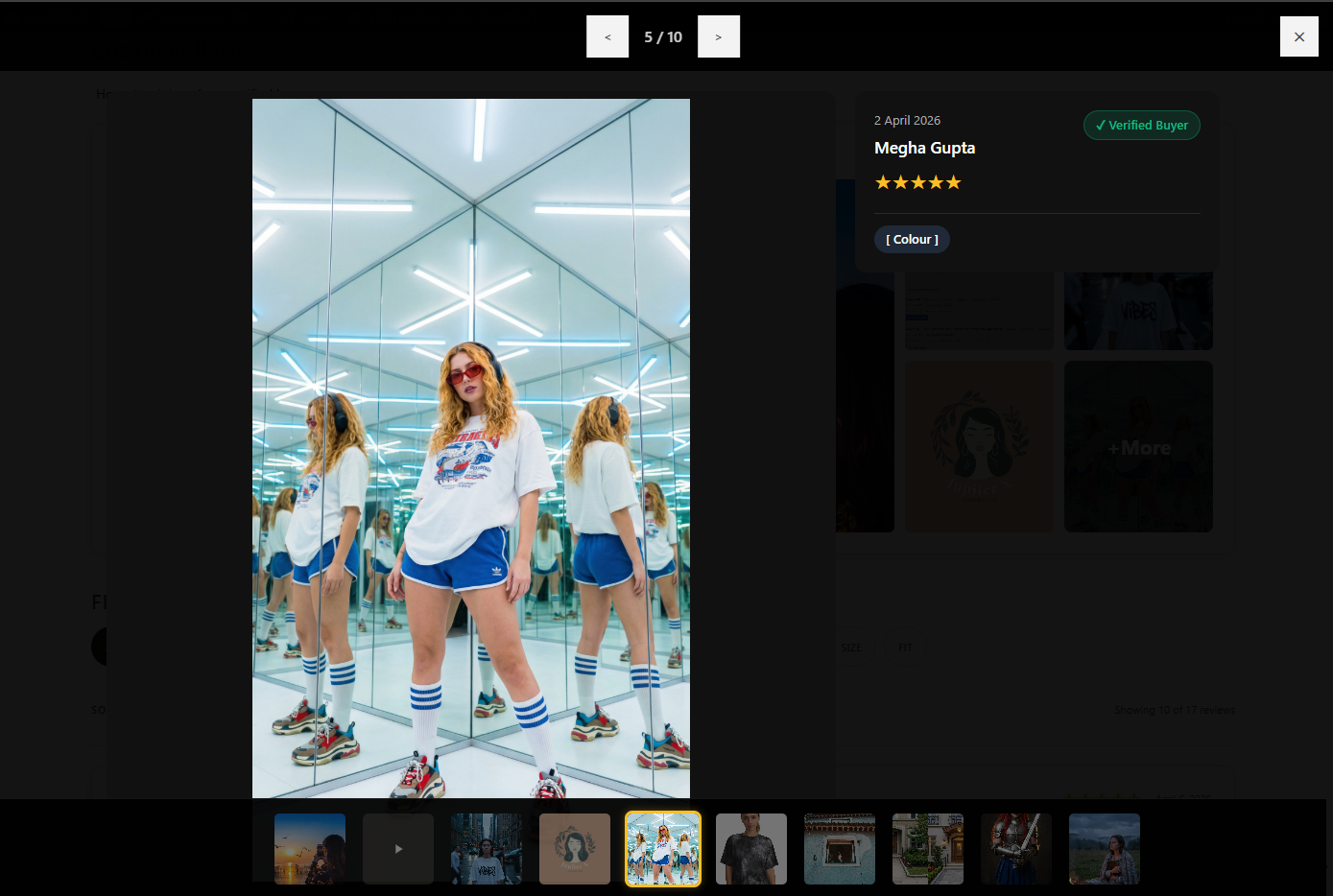Click 'Showing 10 of 17 reviews'
1333x896 pixels.
pyautogui.click(x=1175, y=709)
